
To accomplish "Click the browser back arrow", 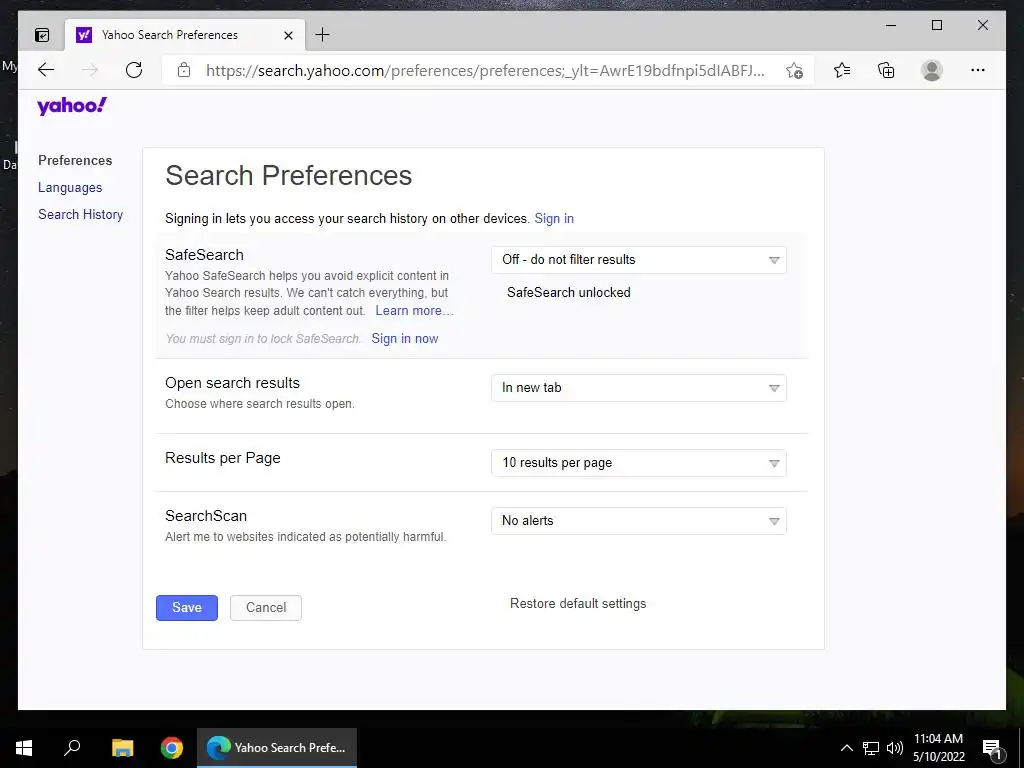I will [46, 70].
